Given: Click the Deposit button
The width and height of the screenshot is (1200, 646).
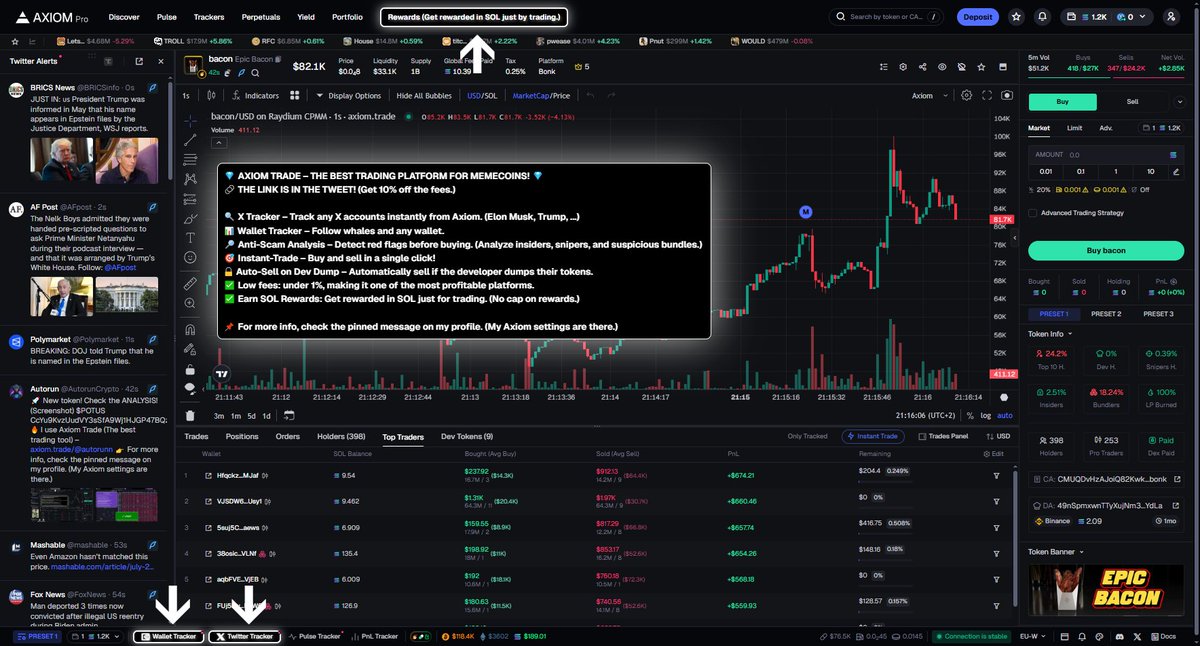Looking at the screenshot, I should [x=978, y=17].
